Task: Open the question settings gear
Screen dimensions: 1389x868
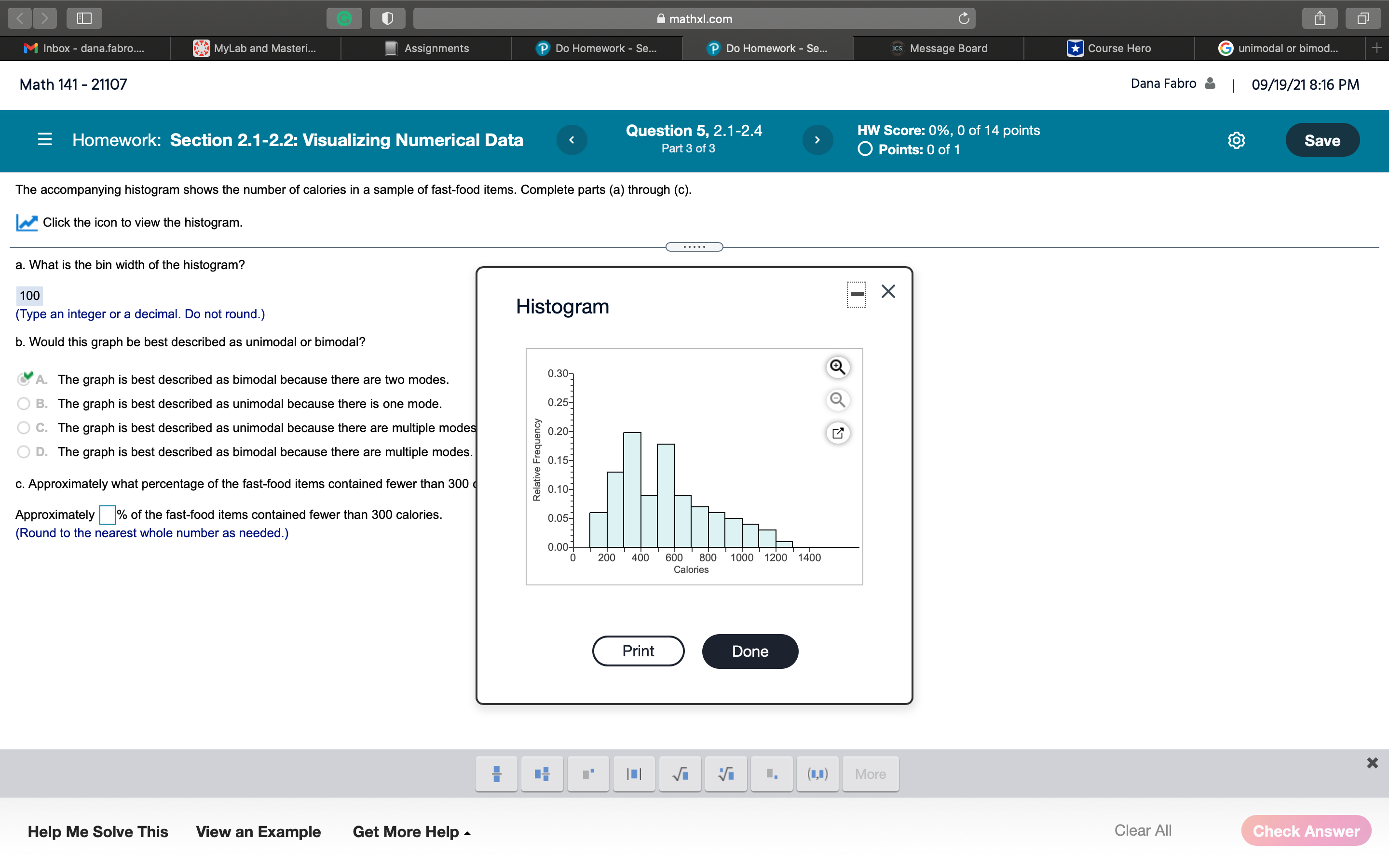Action: pos(1236,139)
